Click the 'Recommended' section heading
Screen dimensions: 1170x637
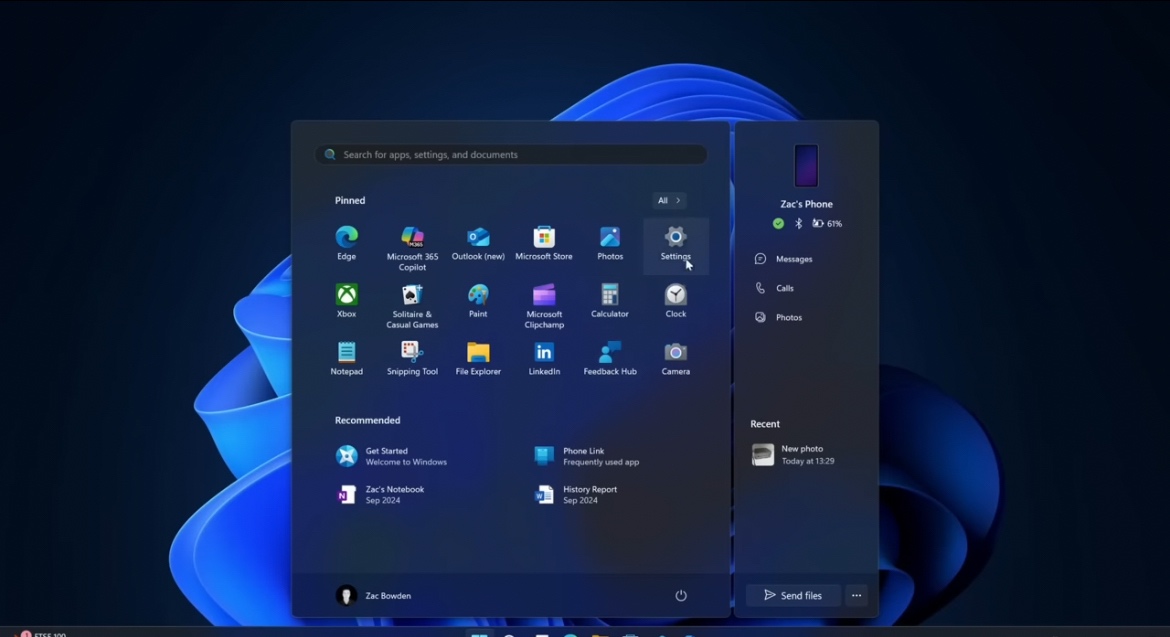367,421
